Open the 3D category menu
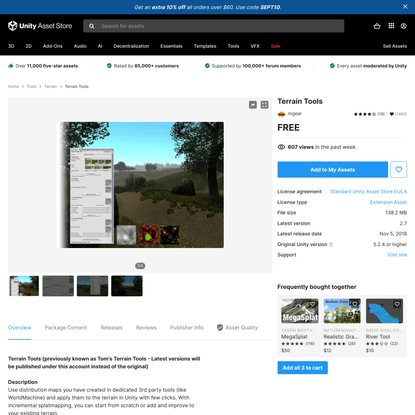The width and height of the screenshot is (415, 415). pyautogui.click(x=11, y=46)
